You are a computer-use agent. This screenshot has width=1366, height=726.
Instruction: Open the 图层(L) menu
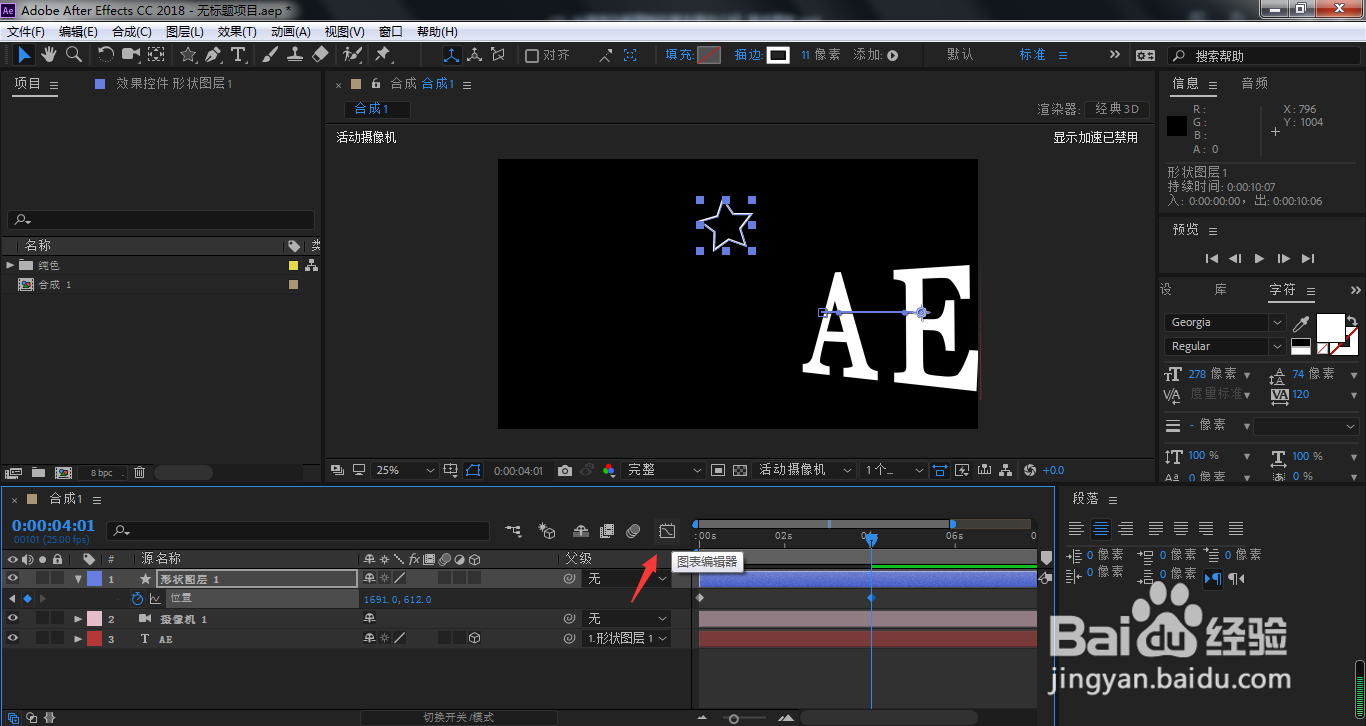(x=184, y=32)
